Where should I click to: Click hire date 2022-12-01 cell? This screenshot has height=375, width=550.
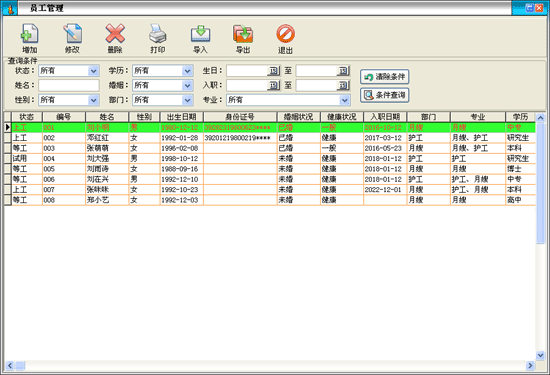[x=385, y=190]
